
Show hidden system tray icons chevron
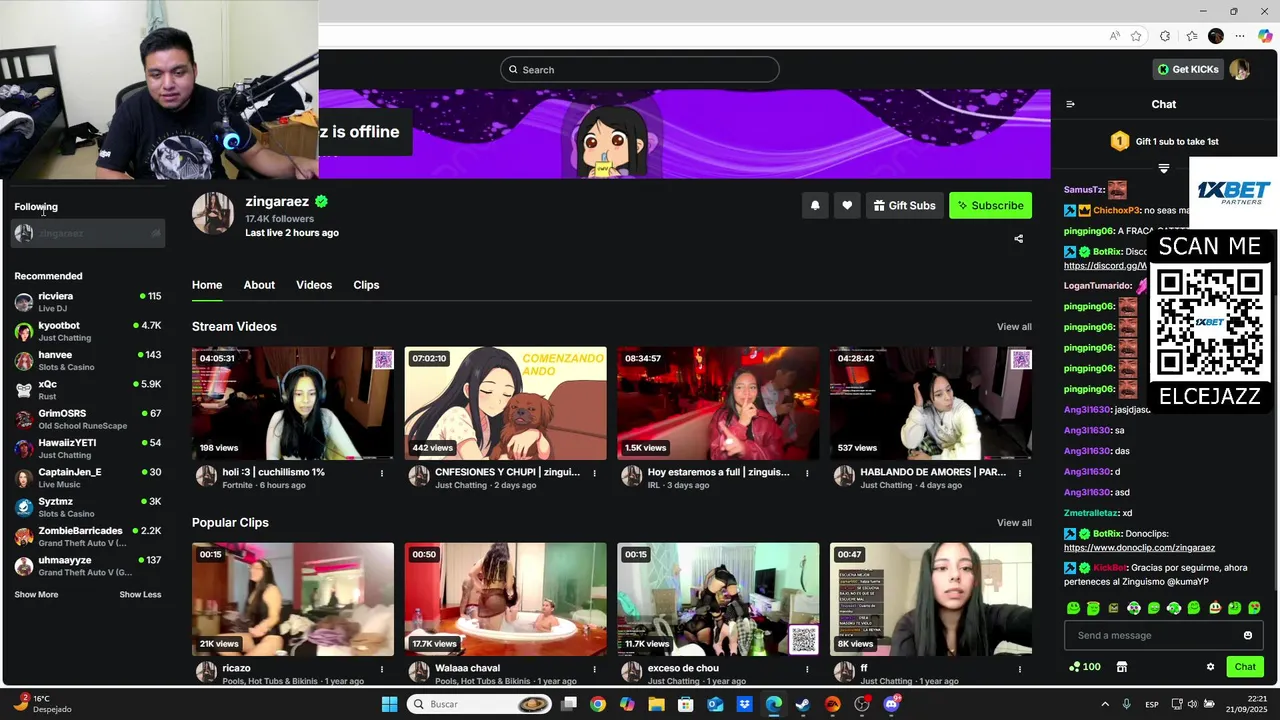[x=1105, y=704]
